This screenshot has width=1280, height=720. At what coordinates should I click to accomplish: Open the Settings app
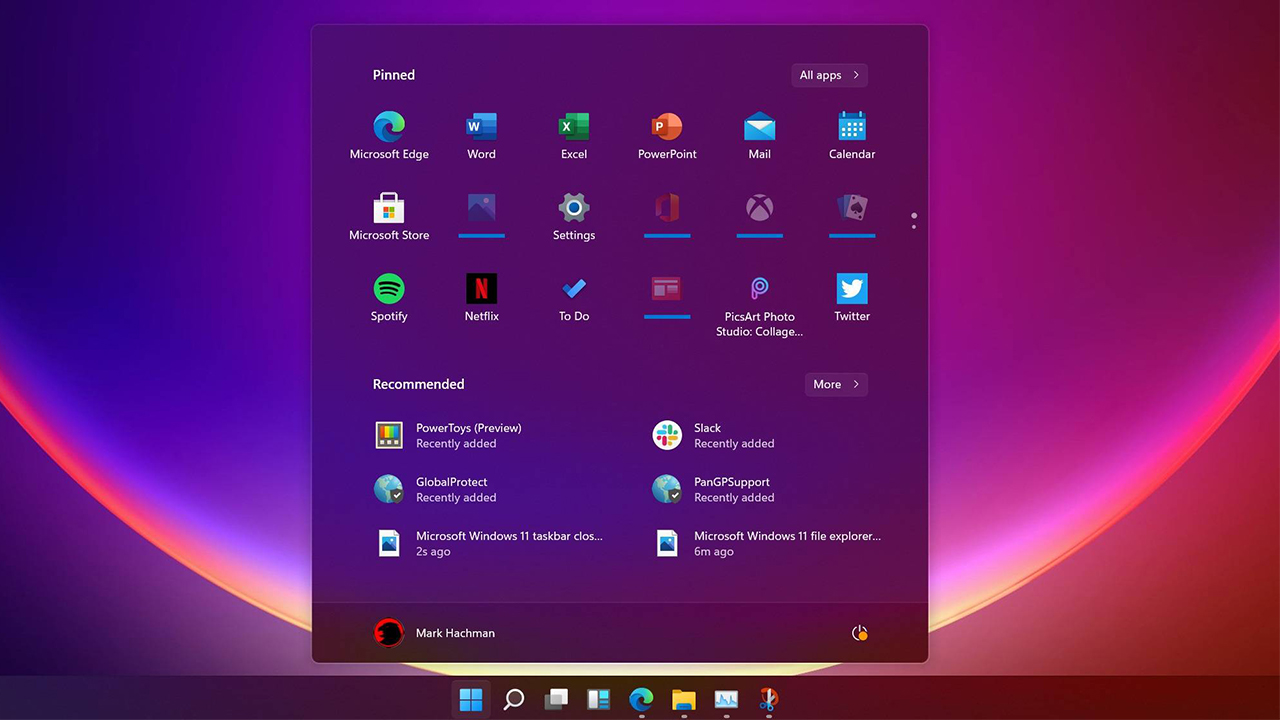(x=573, y=215)
